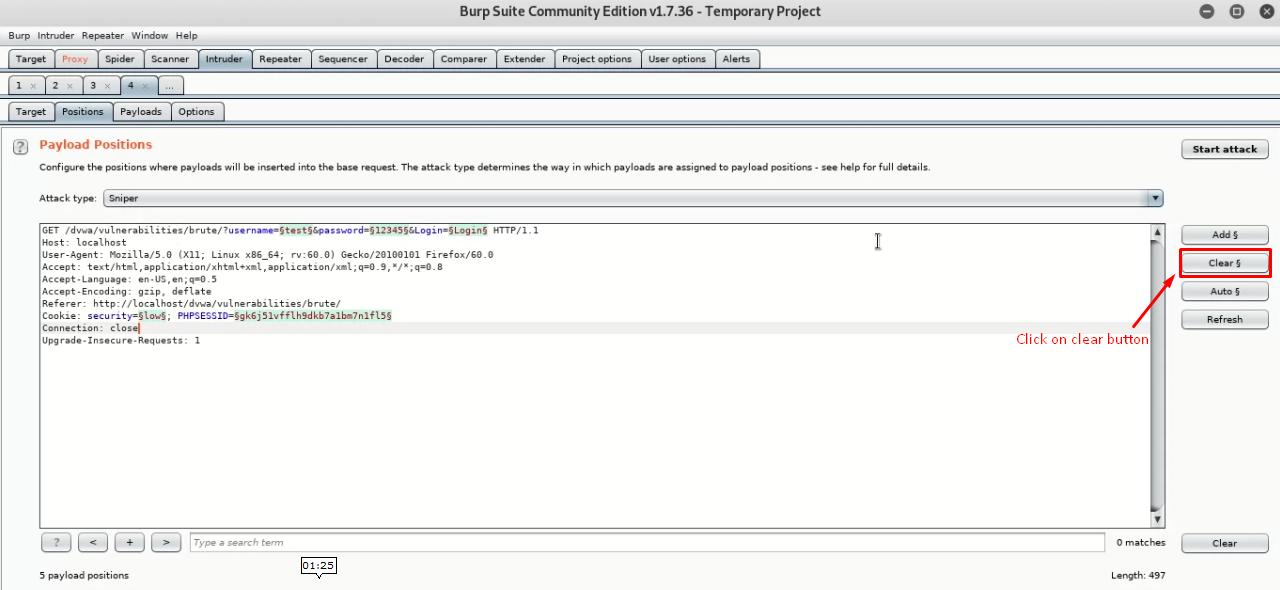Image resolution: width=1280 pixels, height=590 pixels.
Task: Click the down arrow of the vertical scrollbar
Action: tap(1157, 518)
